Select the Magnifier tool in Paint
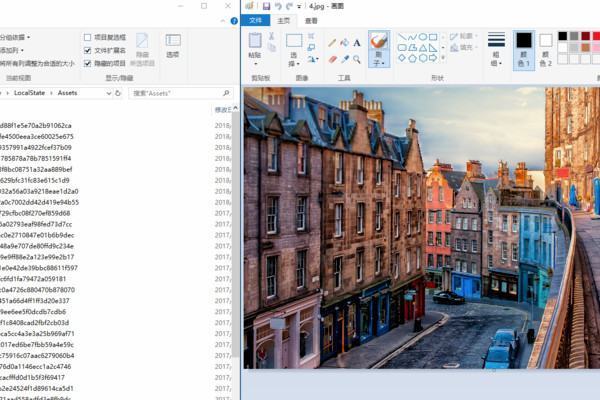The height and width of the screenshot is (400, 600). pos(357,59)
